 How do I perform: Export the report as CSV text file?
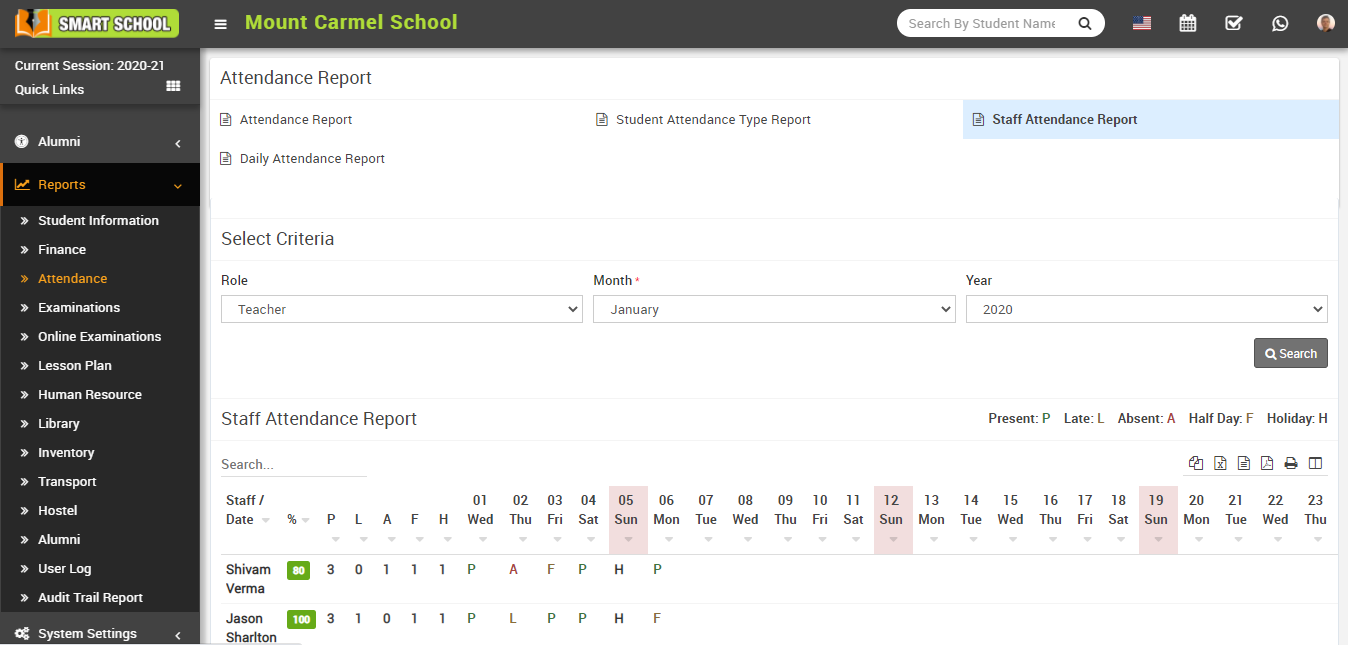pyautogui.click(x=1243, y=463)
